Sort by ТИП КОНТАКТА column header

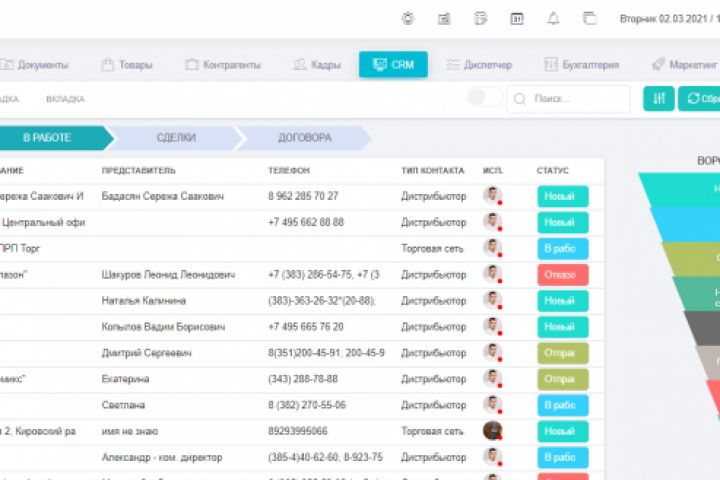[x=433, y=170]
